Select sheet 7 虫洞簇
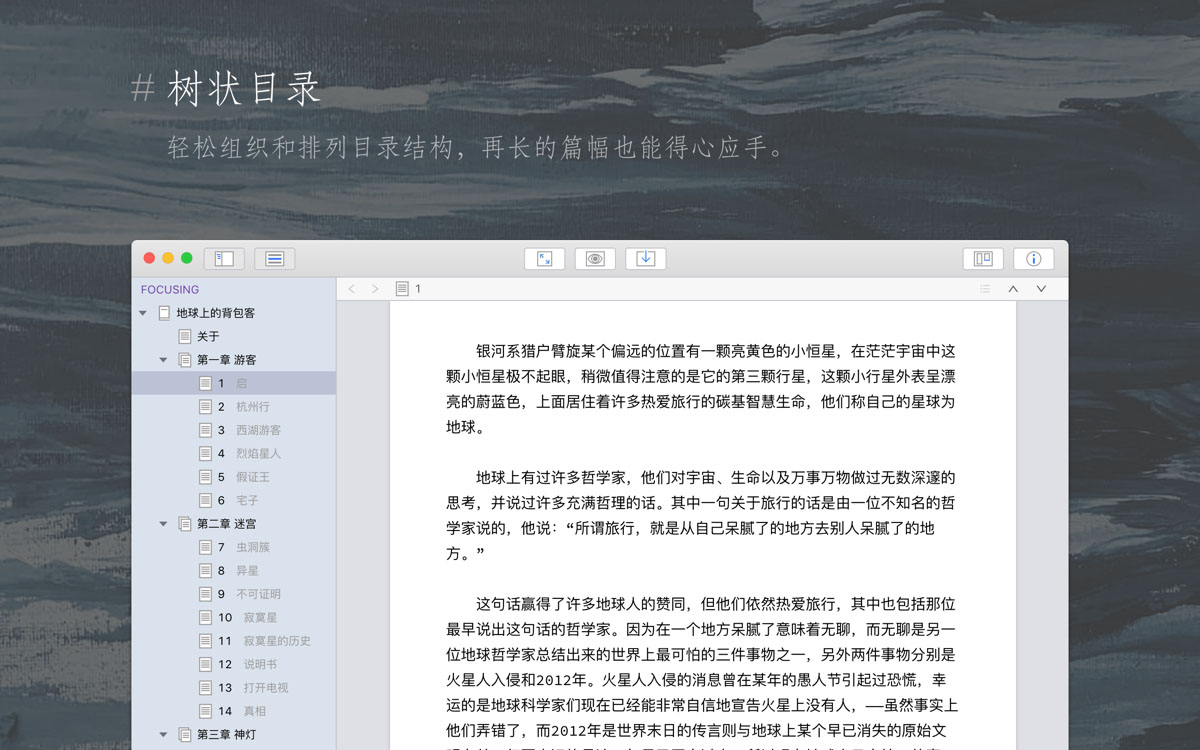The width and height of the screenshot is (1200, 750). click(234, 547)
